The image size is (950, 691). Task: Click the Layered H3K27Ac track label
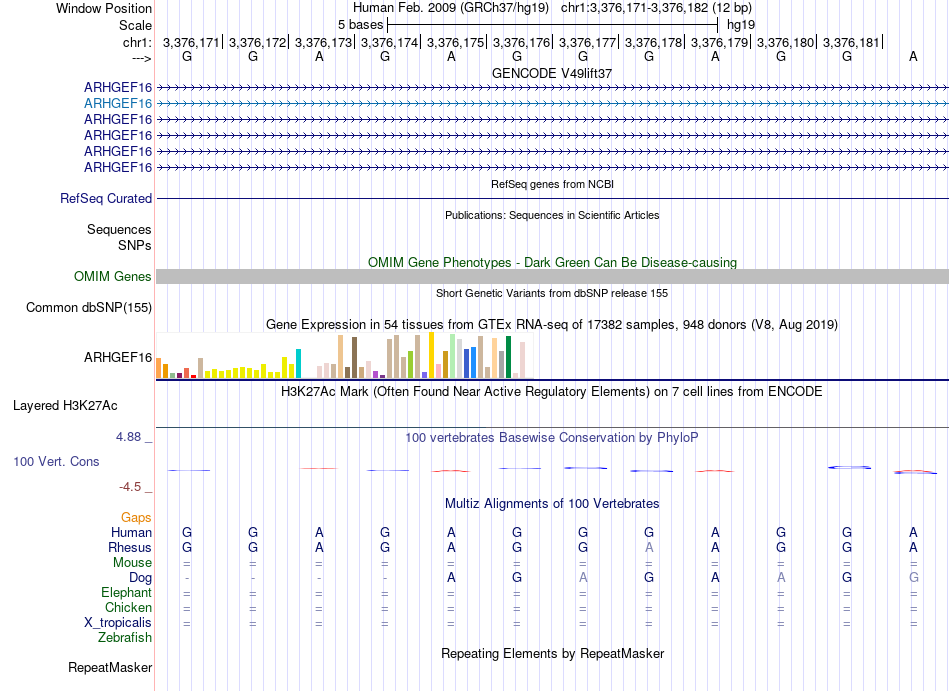(65, 406)
